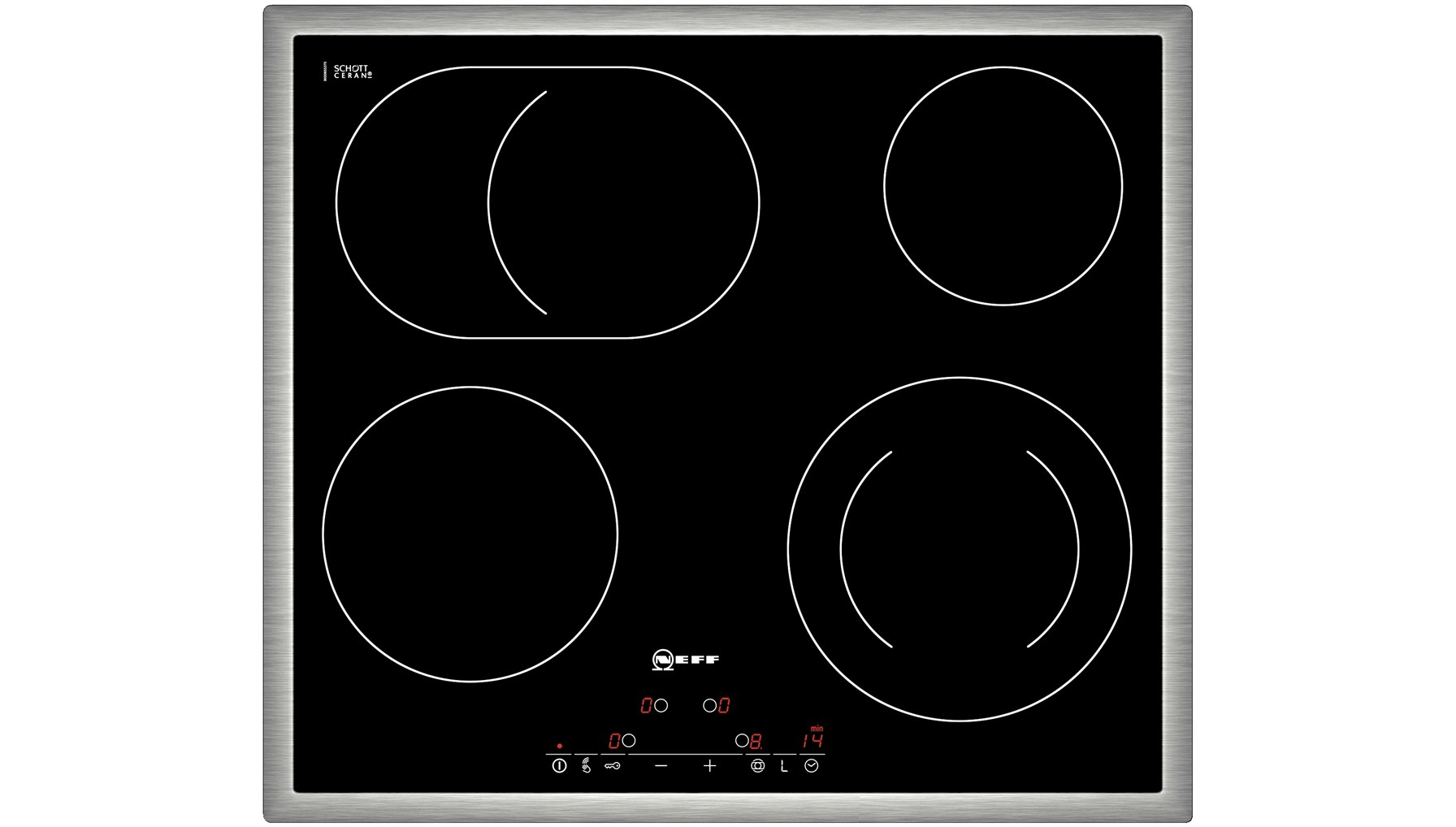The width and height of the screenshot is (1456, 827).
Task: Select the upper-left zone selector circle
Action: pyautogui.click(x=661, y=705)
